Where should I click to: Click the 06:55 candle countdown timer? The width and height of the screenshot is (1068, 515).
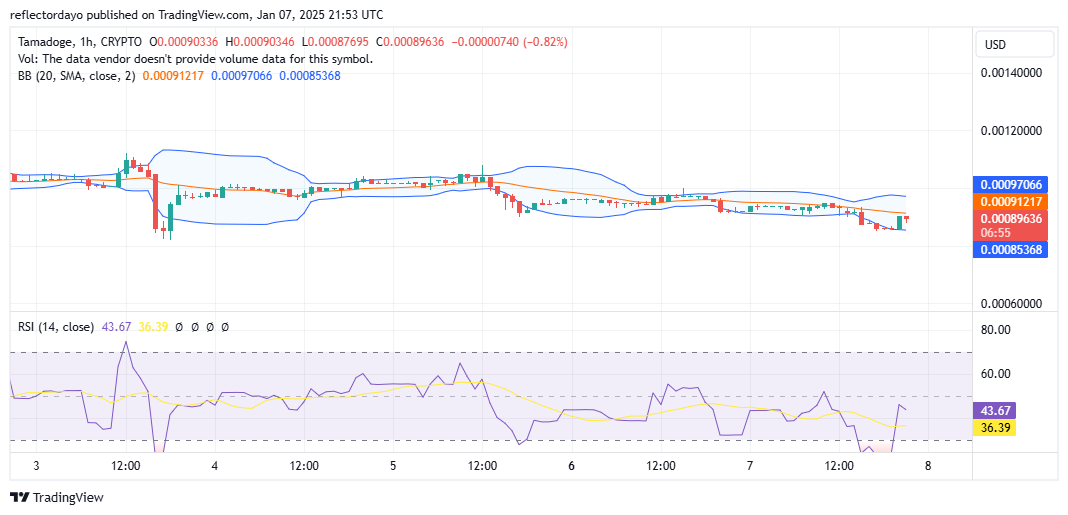click(x=994, y=233)
